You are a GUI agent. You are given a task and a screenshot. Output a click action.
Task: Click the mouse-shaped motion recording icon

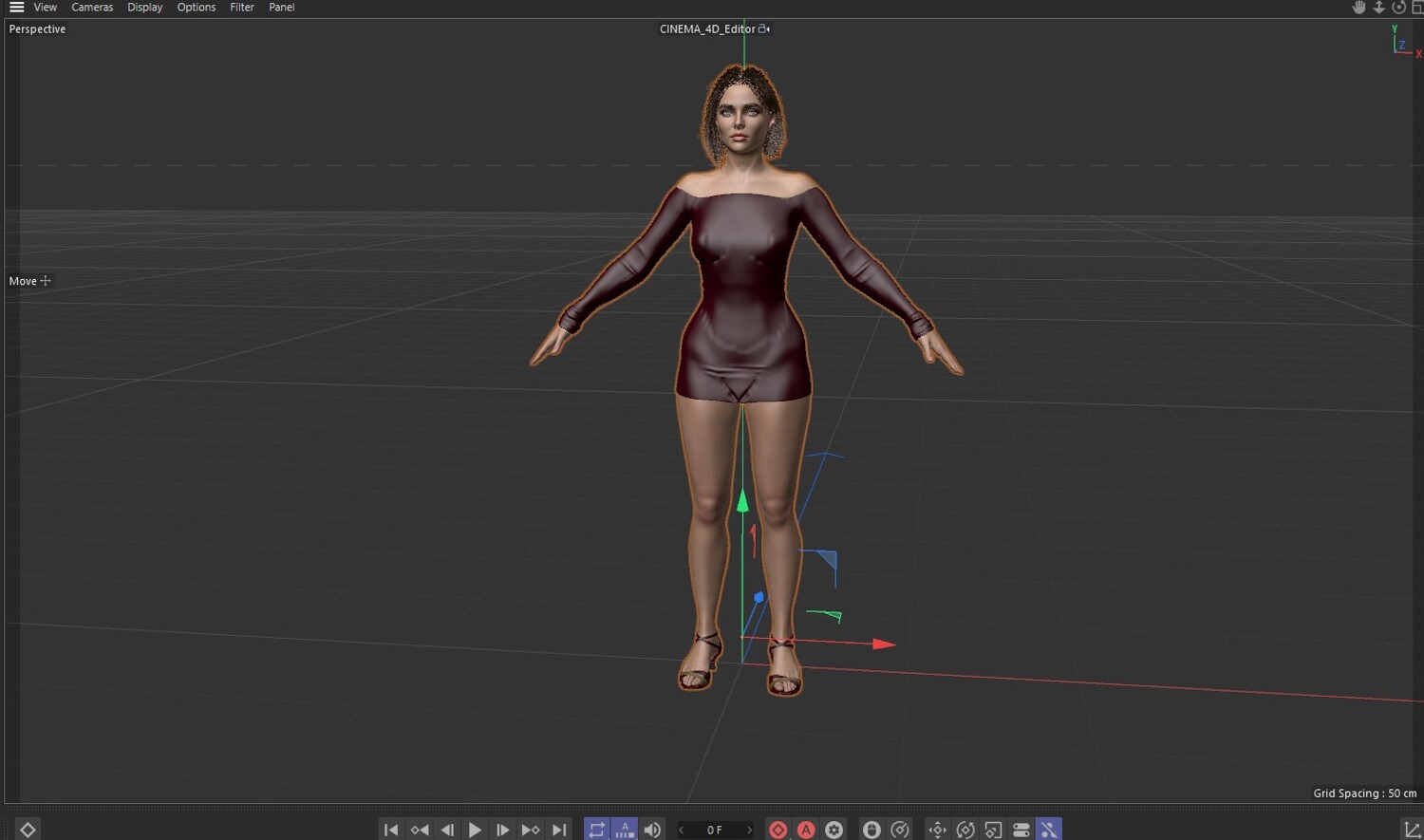click(871, 830)
